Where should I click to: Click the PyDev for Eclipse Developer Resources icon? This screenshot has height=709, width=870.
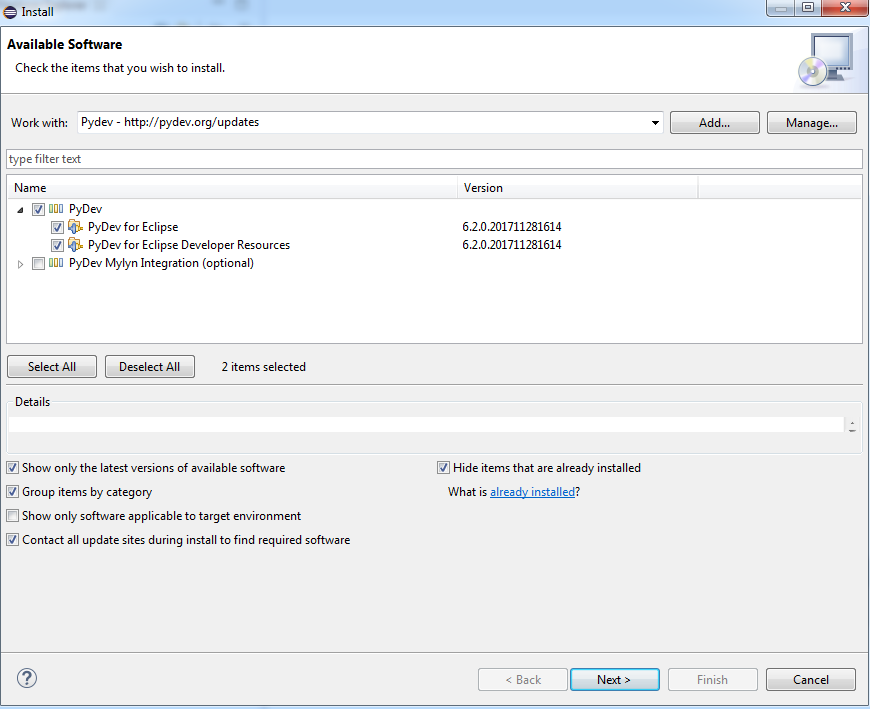(75, 245)
